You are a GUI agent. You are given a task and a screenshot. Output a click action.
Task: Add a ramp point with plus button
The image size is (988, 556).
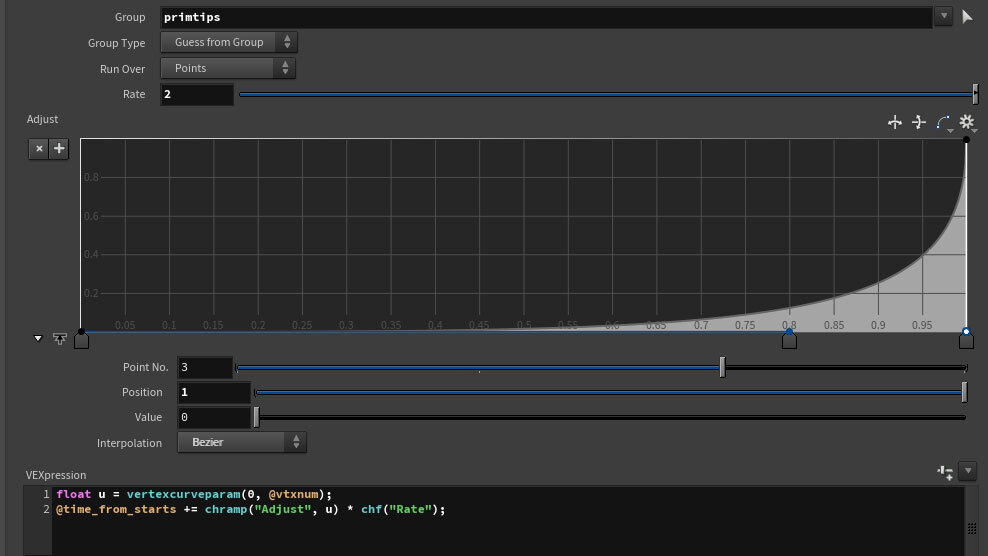coord(59,149)
